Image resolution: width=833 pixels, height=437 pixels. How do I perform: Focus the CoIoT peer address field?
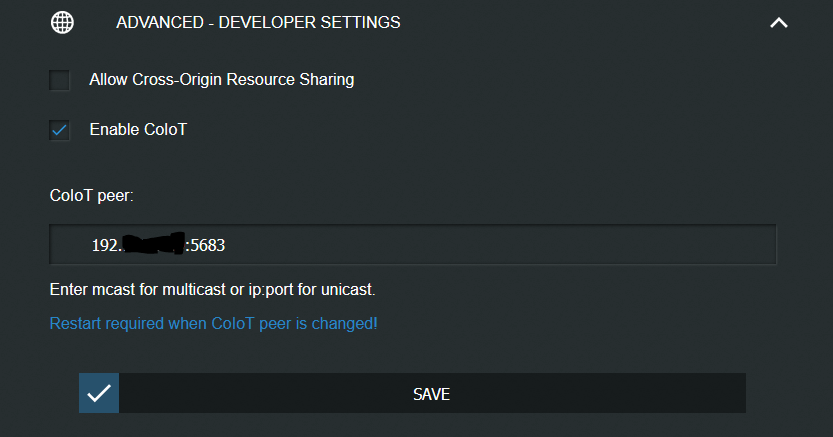pyautogui.click(x=413, y=244)
